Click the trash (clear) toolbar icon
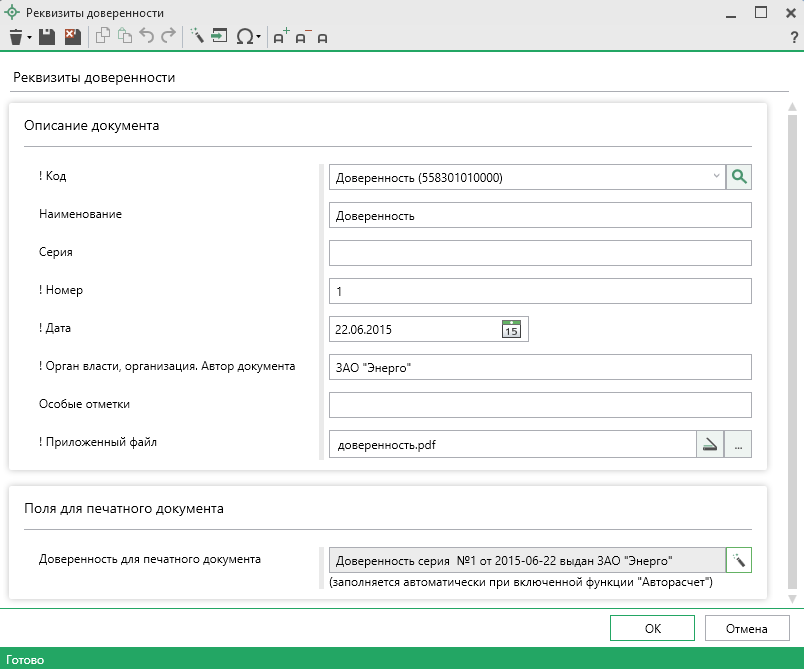 click(x=15, y=37)
